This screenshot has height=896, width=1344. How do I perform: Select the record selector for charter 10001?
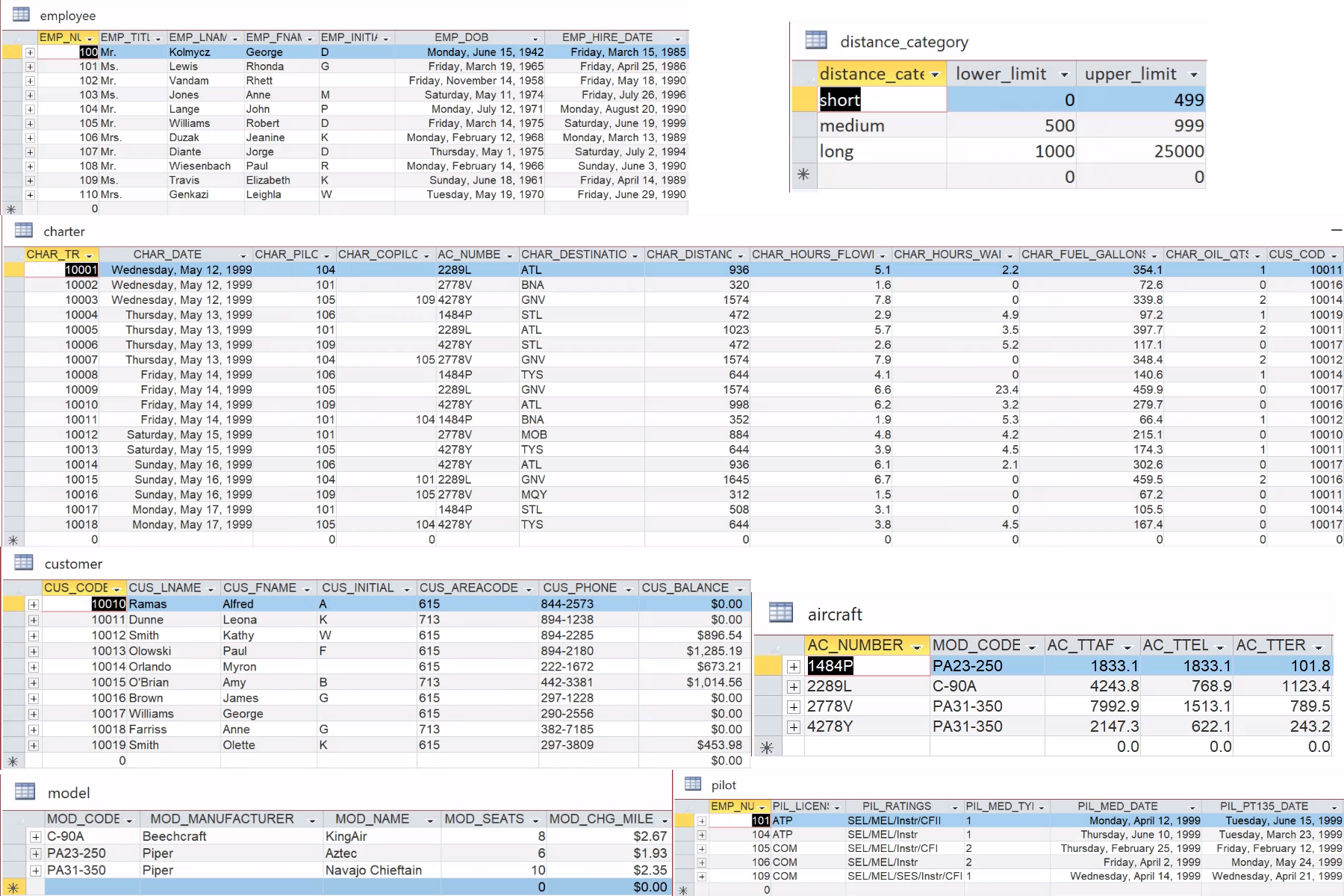tap(14, 270)
